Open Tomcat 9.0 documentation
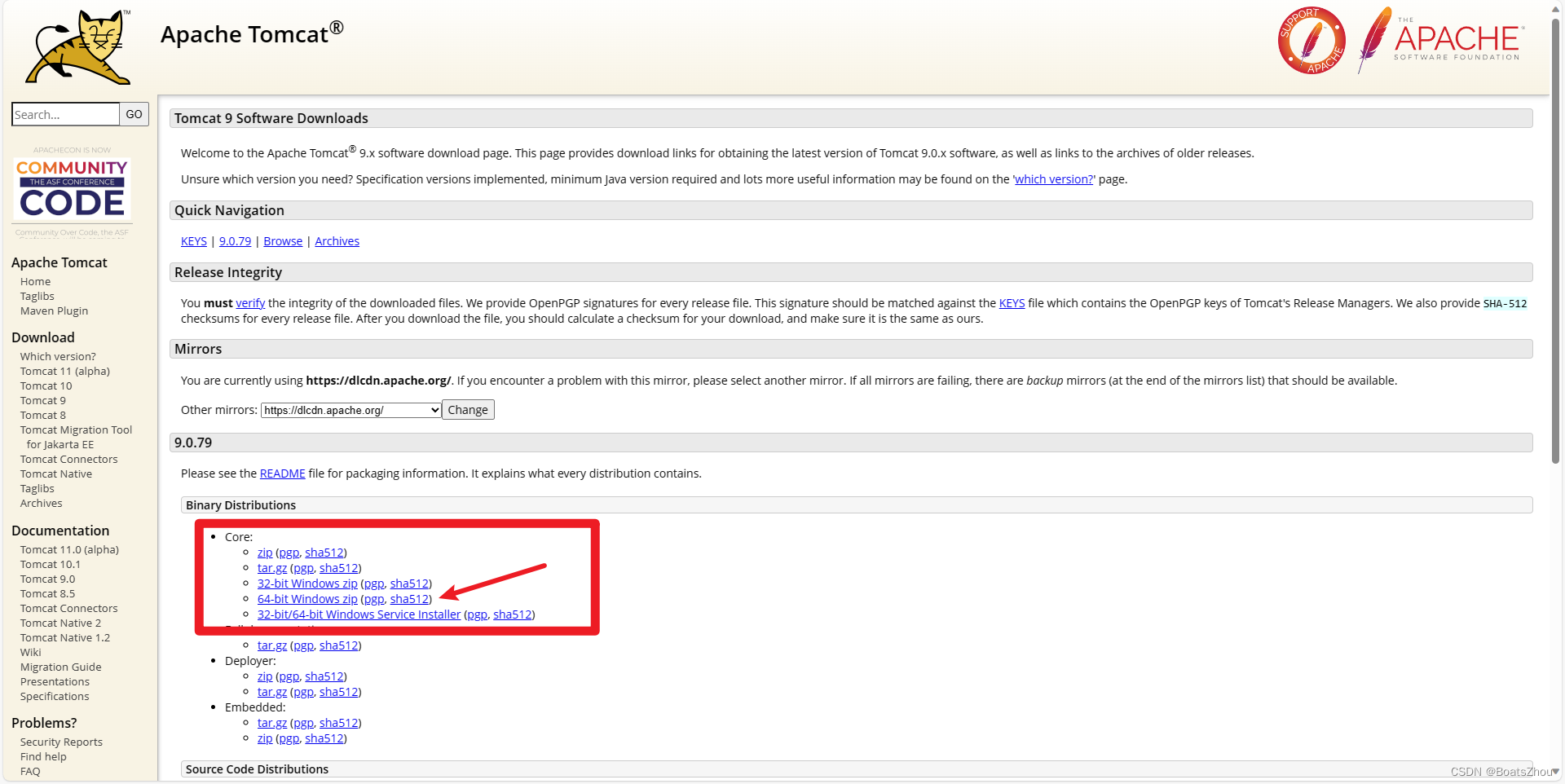Image resolution: width=1565 pixels, height=784 pixels. 47,579
